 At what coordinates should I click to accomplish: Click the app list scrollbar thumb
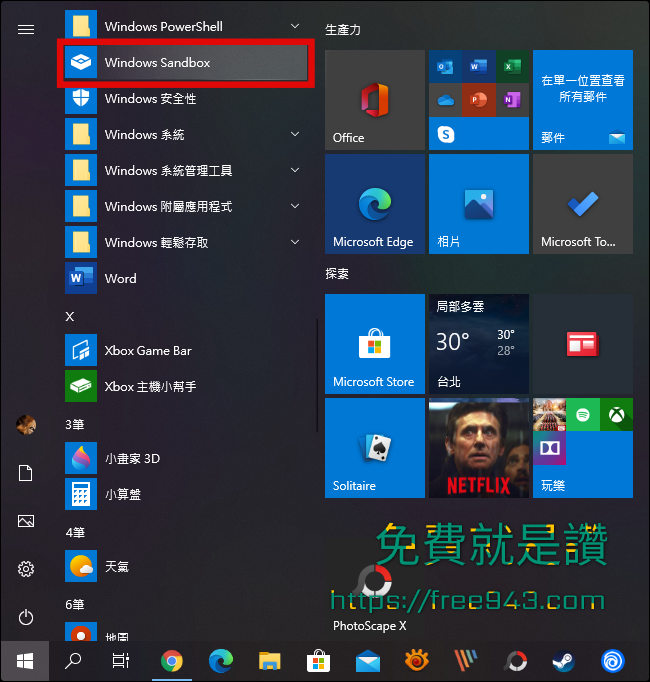coord(317,376)
